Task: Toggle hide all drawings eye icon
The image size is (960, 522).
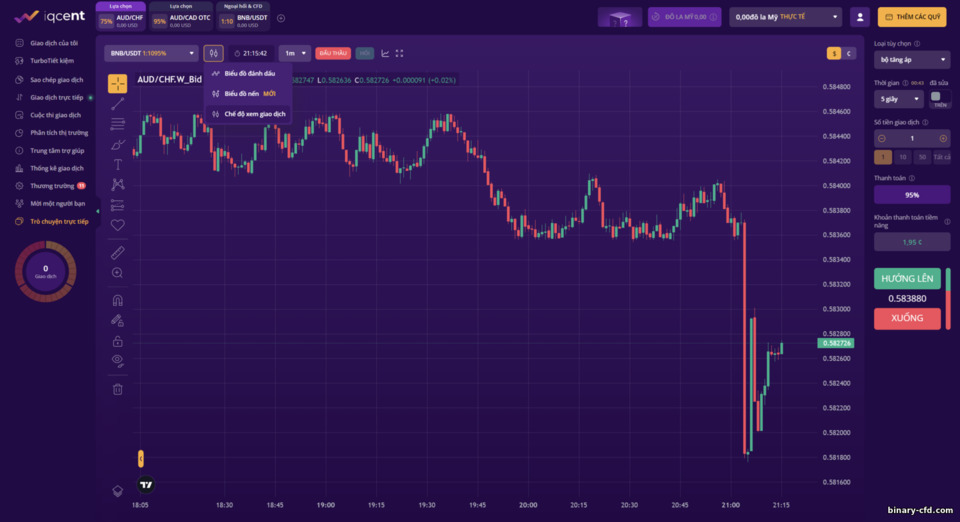Action: [118, 360]
